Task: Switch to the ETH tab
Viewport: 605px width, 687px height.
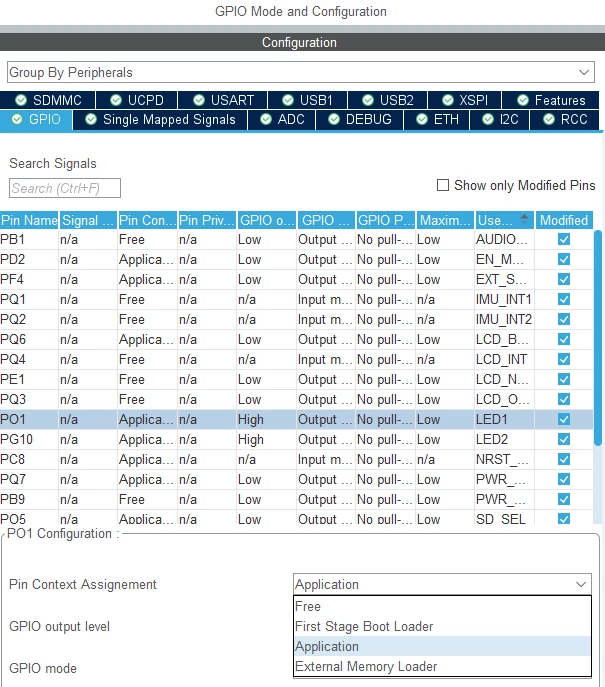Action: pyautogui.click(x=437, y=120)
